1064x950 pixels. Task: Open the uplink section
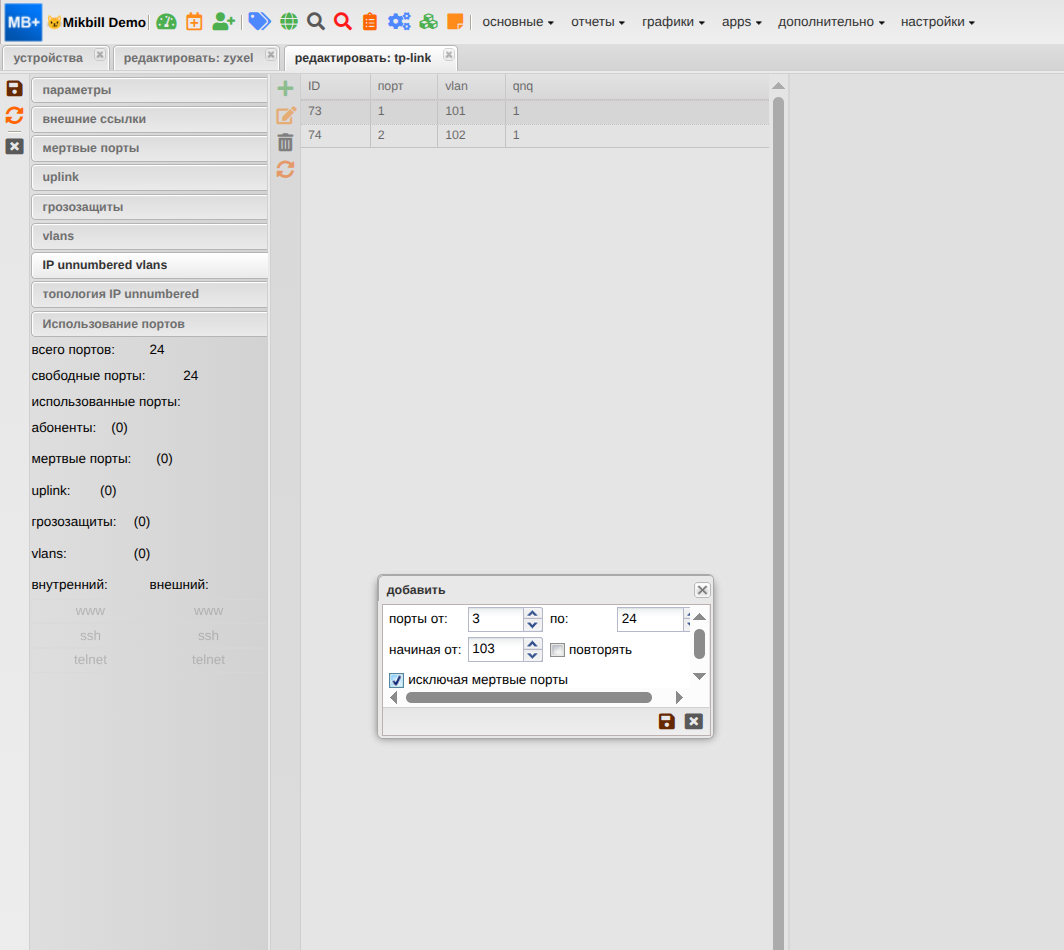coord(150,177)
